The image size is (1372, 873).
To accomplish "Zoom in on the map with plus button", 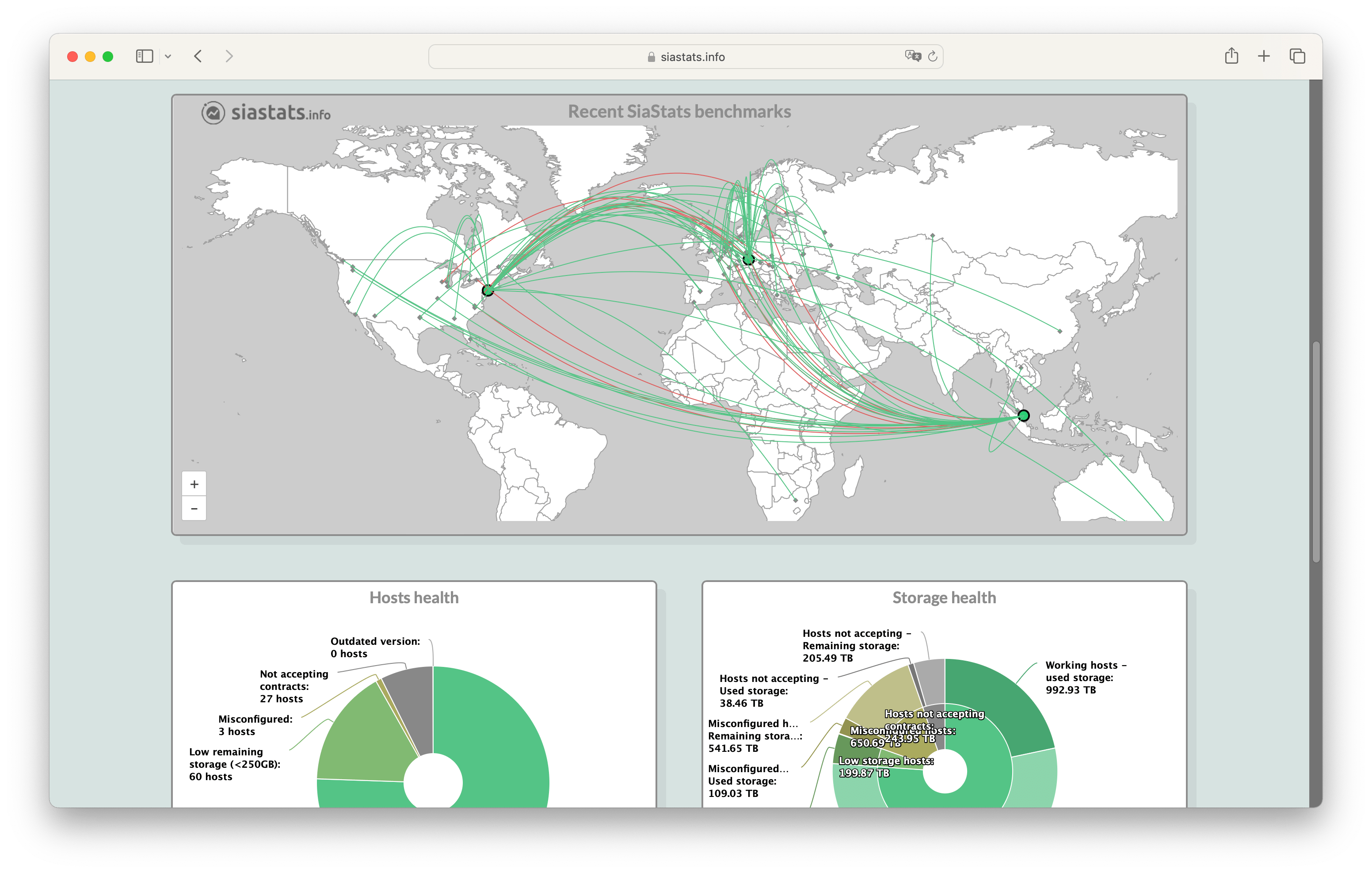I will 194,483.
